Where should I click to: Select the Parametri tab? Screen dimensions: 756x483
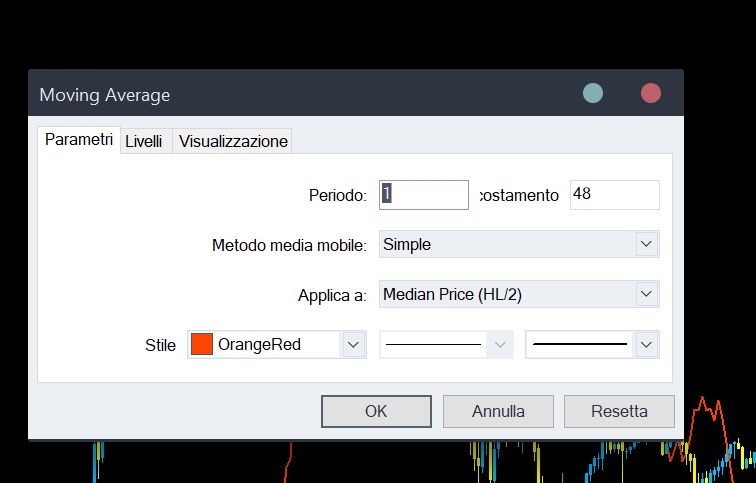pos(79,140)
